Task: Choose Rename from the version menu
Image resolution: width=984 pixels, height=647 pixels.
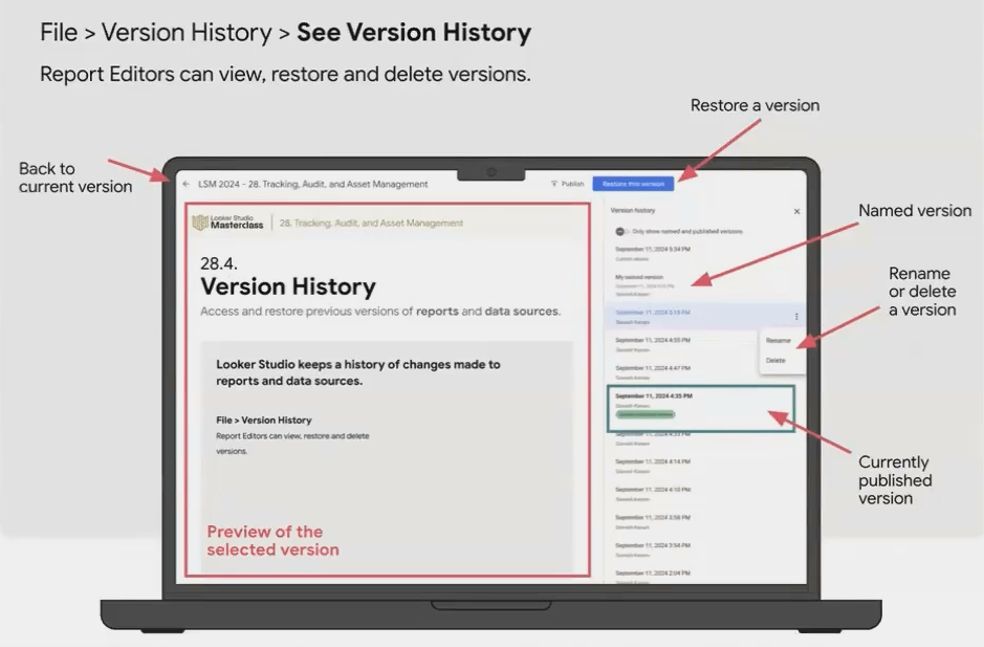Action: pyautogui.click(x=778, y=340)
